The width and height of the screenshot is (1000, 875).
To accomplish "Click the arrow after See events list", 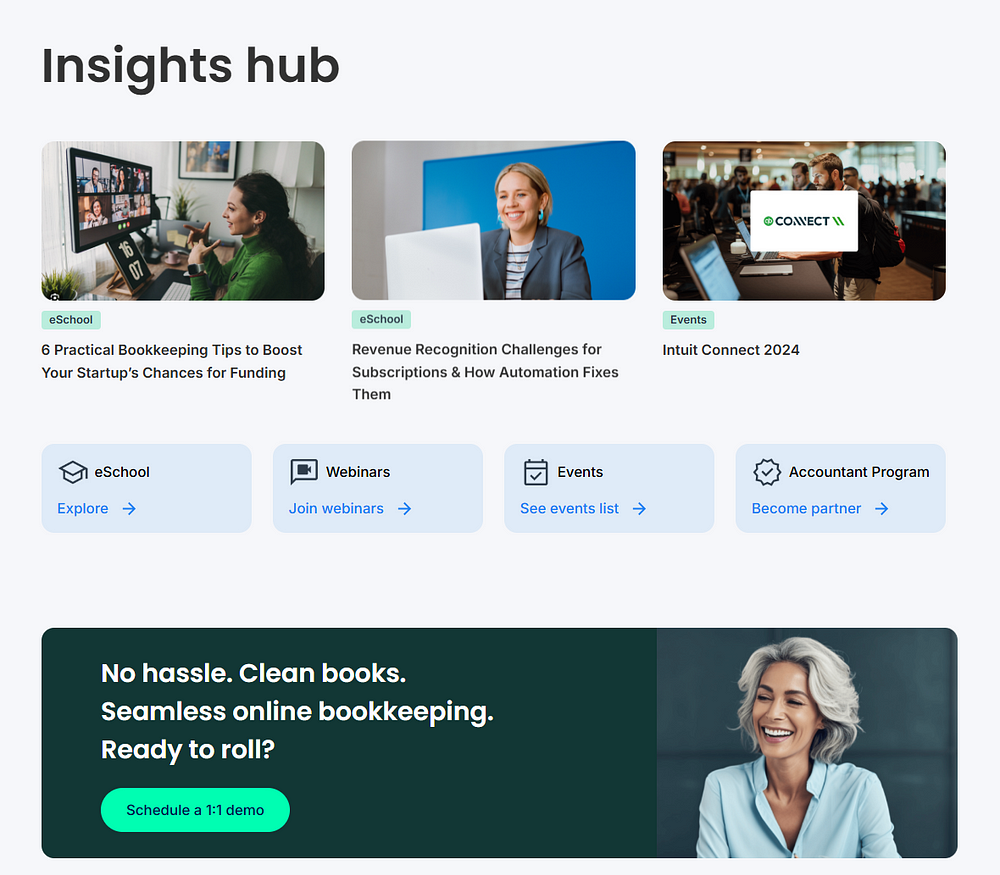I will [639, 508].
